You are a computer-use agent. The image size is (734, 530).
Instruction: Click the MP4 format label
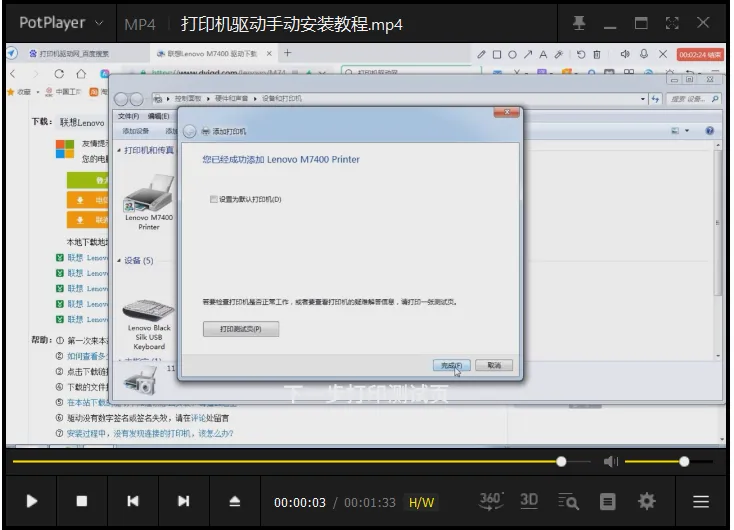(139, 24)
